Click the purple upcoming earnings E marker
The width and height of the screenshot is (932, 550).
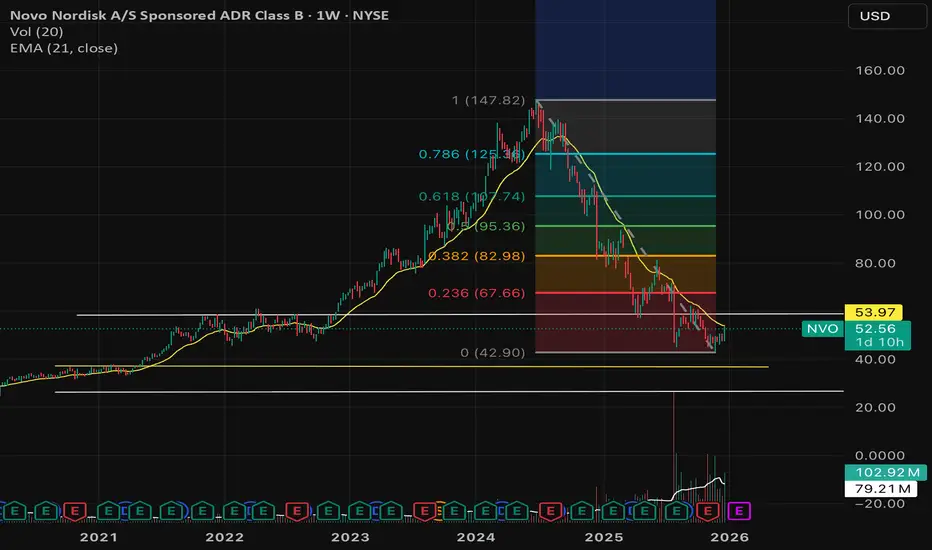coord(739,511)
